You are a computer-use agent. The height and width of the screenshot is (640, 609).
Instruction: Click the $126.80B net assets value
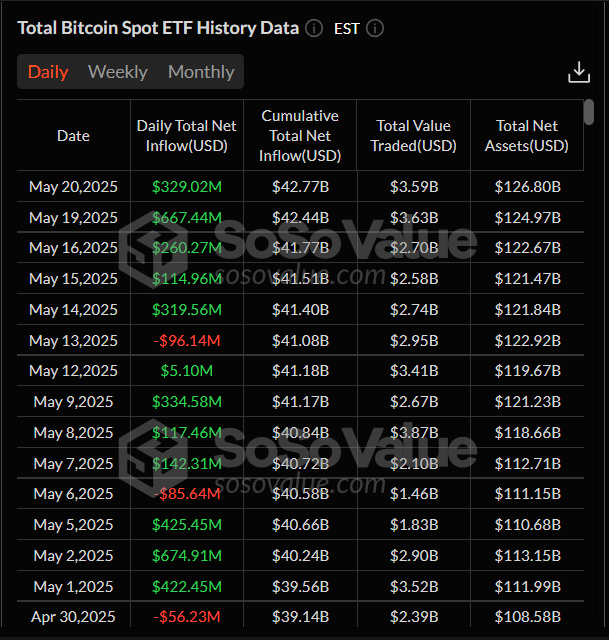click(x=527, y=187)
